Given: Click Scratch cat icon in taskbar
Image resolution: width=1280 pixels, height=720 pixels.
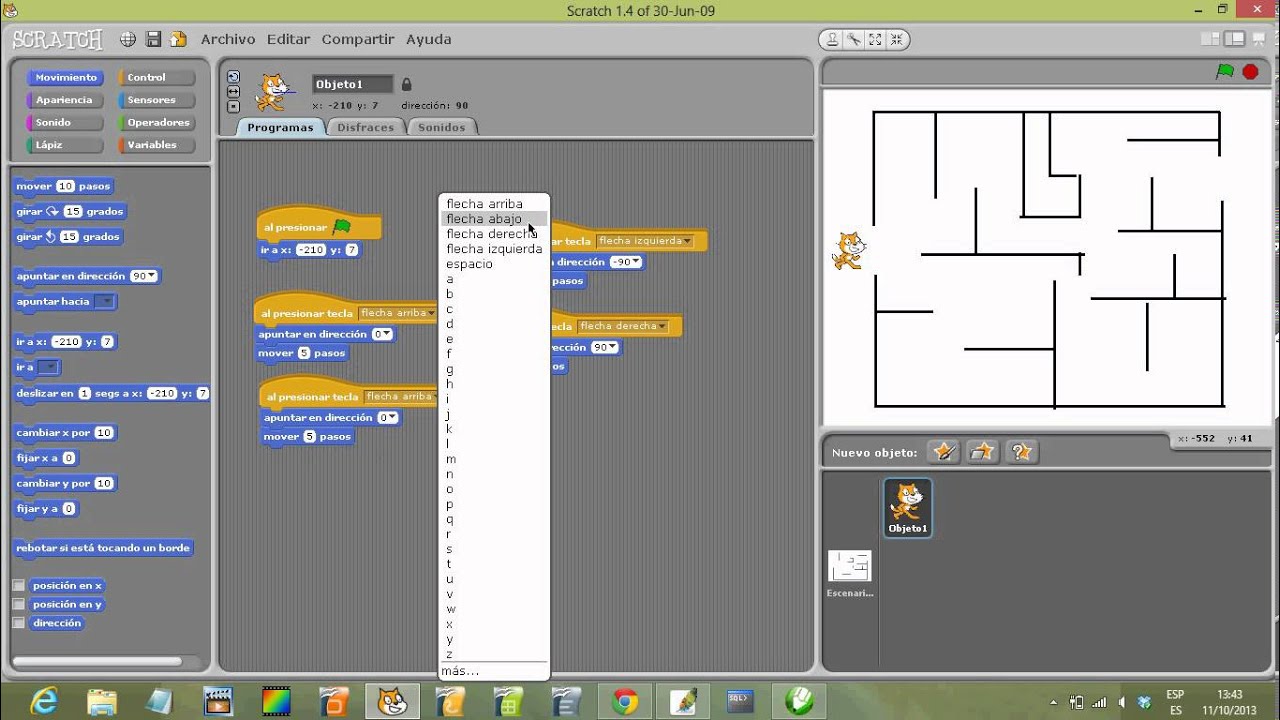Looking at the screenshot, I should pos(393,702).
